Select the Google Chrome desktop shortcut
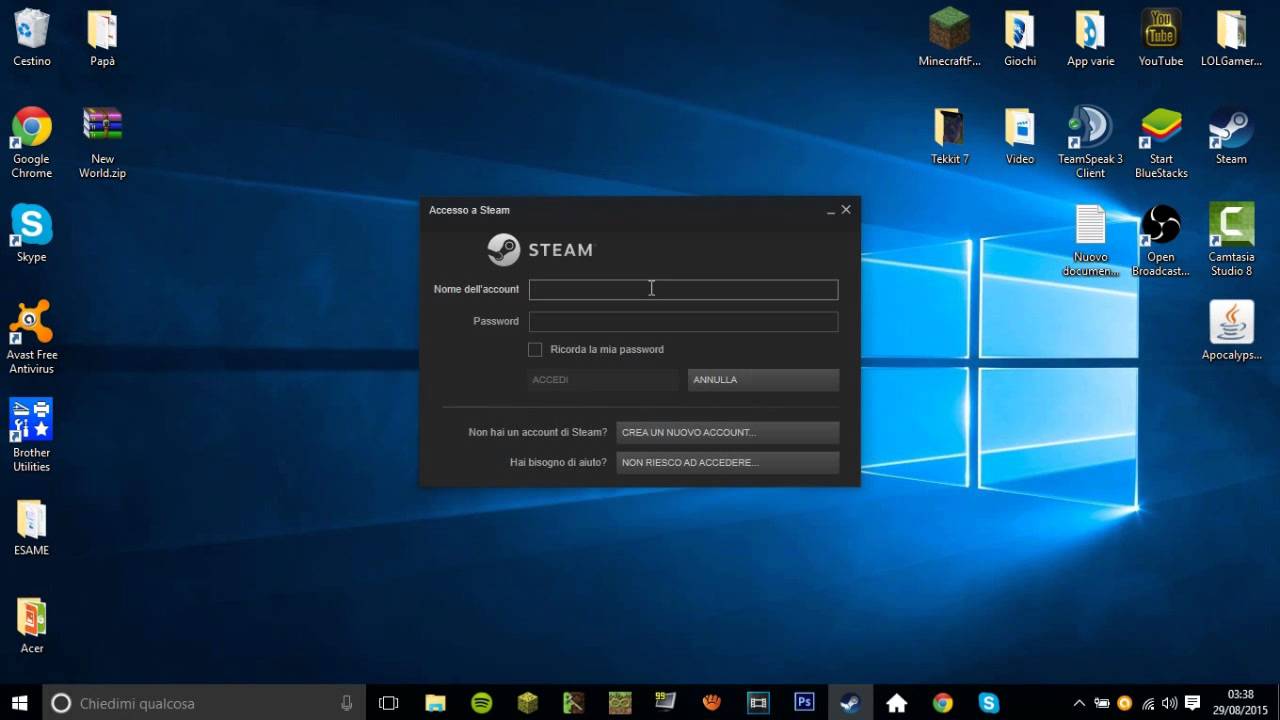 [x=32, y=143]
